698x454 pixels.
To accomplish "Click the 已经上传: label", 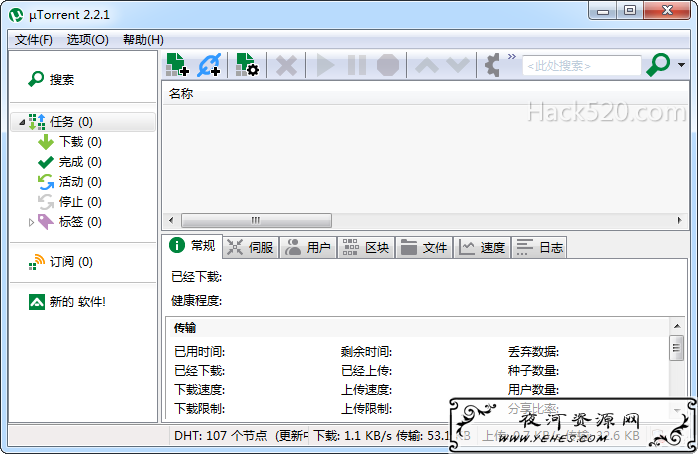I will coord(366,370).
